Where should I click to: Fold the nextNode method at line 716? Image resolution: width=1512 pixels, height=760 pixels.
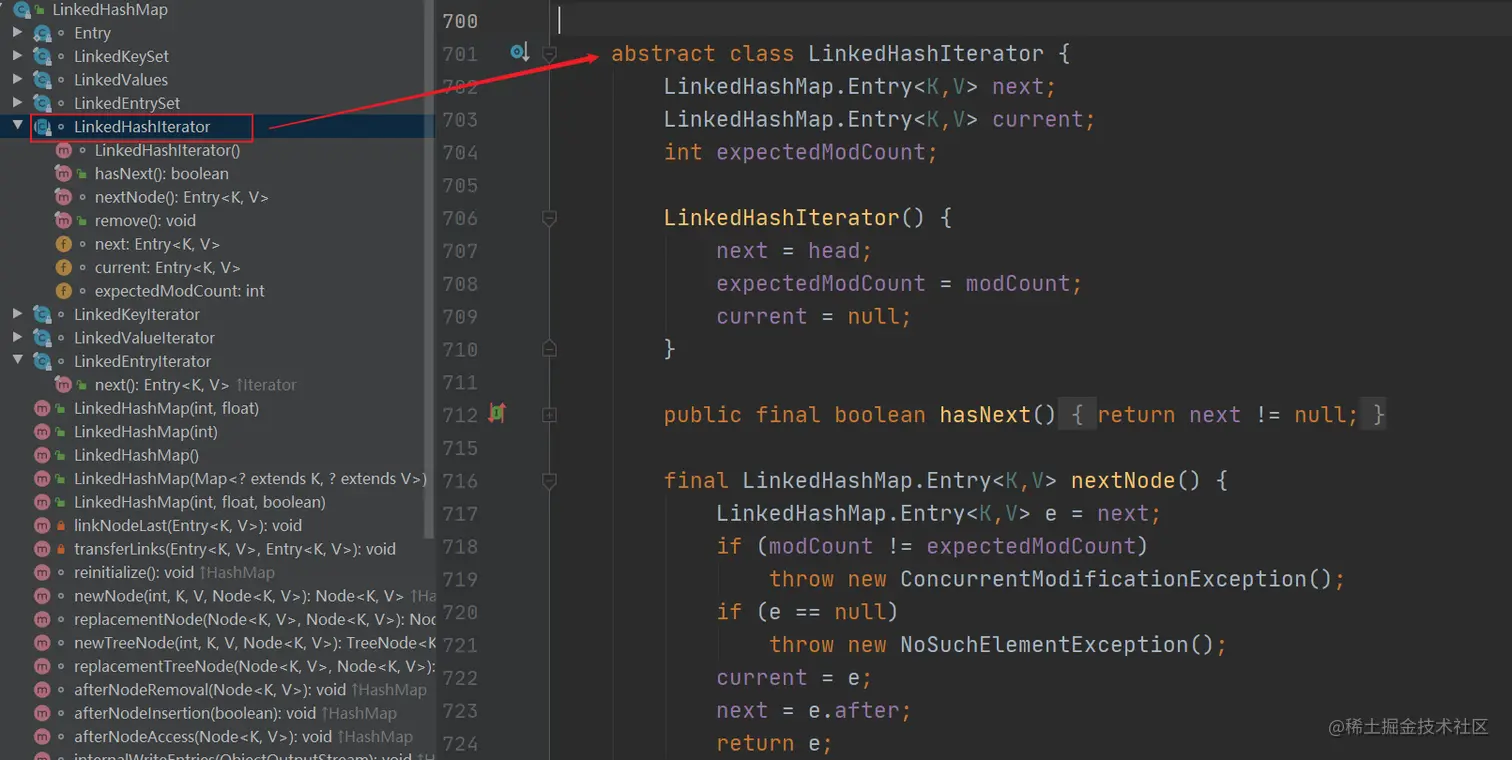pos(549,481)
